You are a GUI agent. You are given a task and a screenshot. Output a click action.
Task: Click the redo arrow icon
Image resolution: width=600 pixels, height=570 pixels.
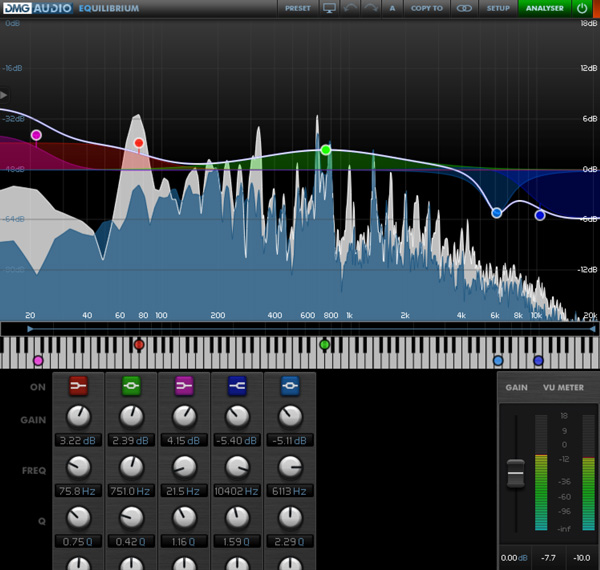click(x=371, y=8)
